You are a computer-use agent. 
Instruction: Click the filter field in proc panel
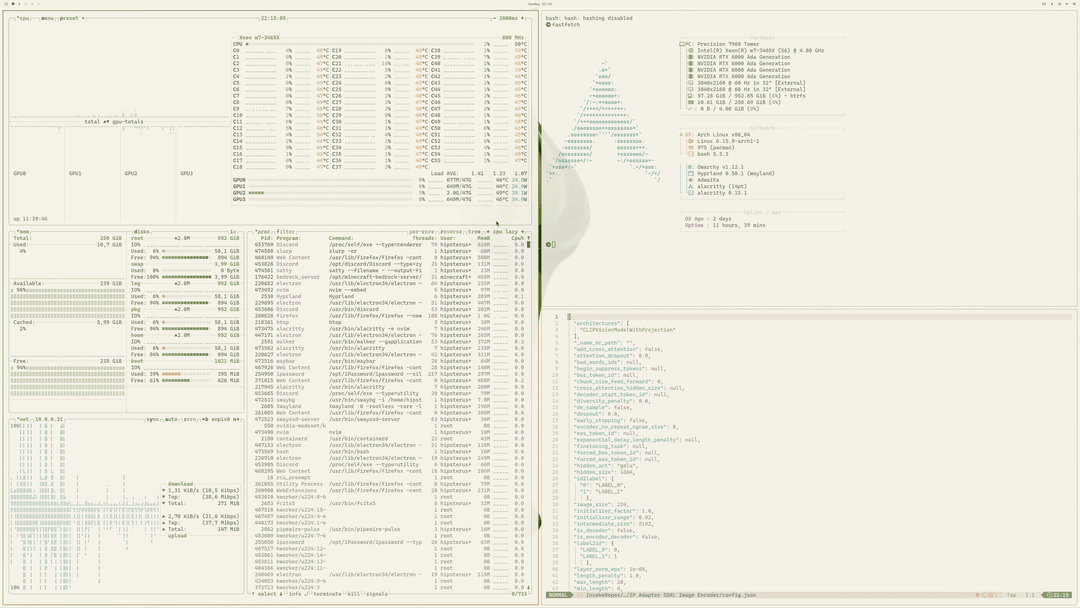tap(285, 232)
